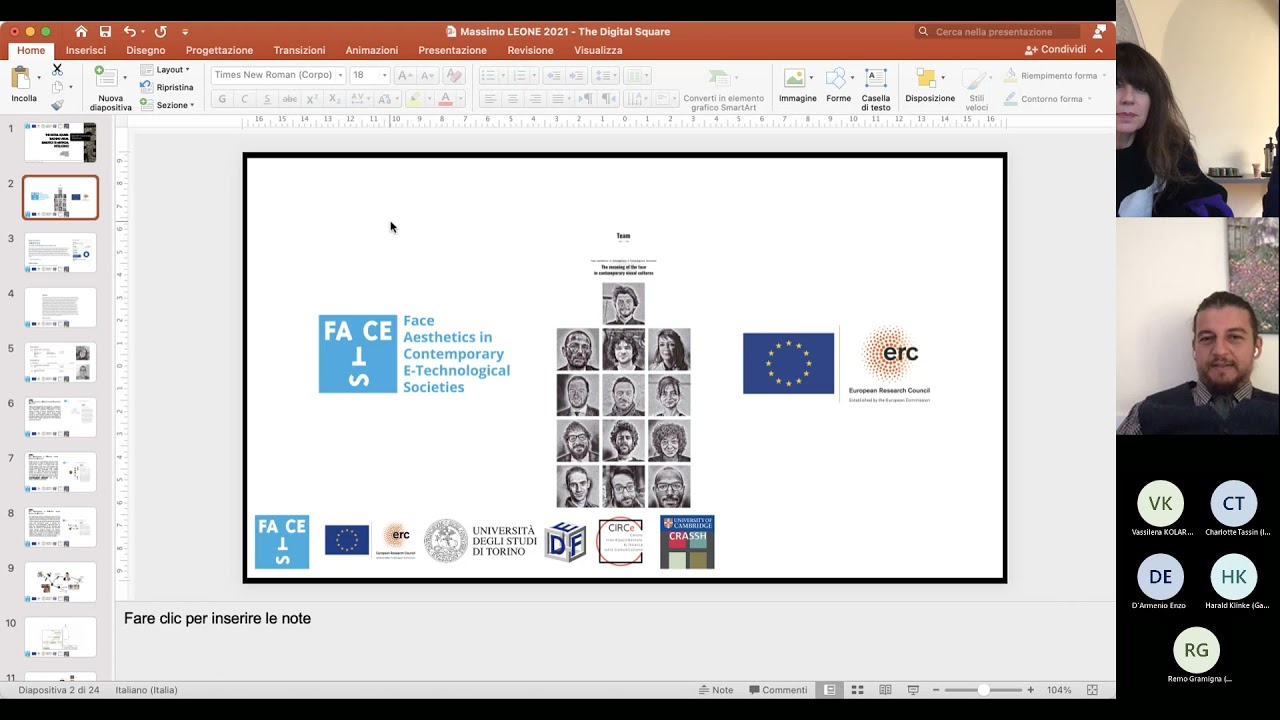
Task: Collapse the ribbon with the chevron
Action: pyautogui.click(x=1098, y=50)
